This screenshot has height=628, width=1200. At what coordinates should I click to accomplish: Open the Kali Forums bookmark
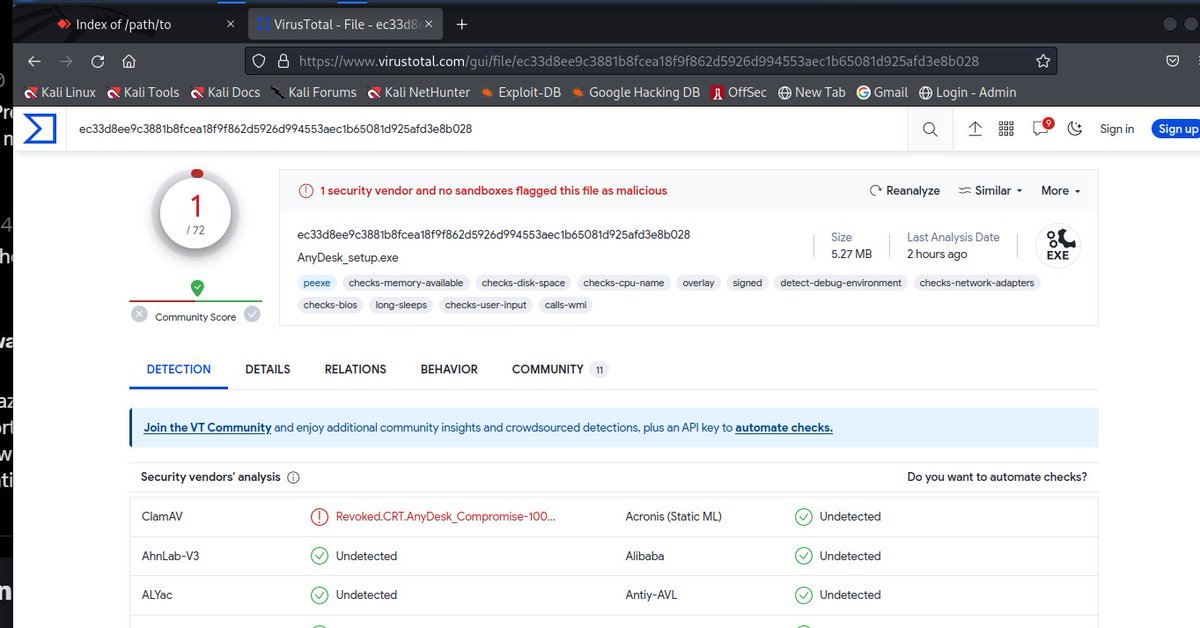(x=313, y=92)
